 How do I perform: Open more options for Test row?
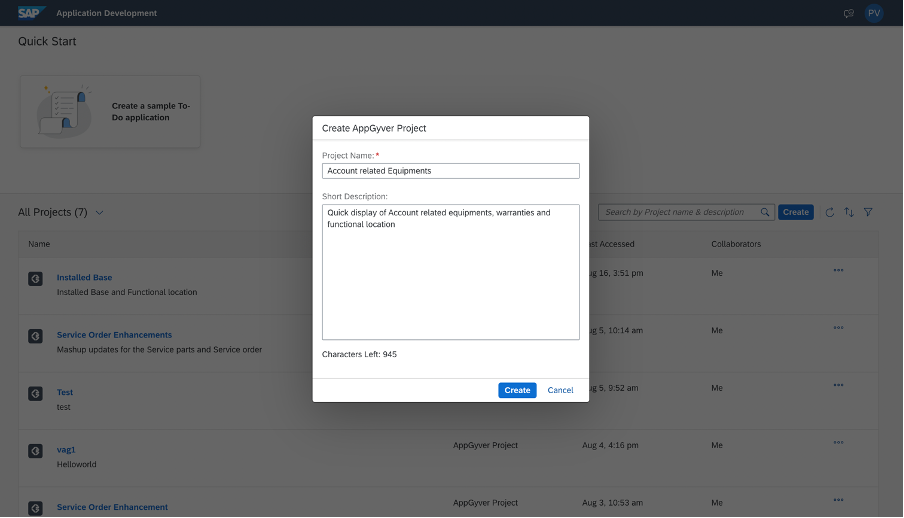[x=838, y=385]
